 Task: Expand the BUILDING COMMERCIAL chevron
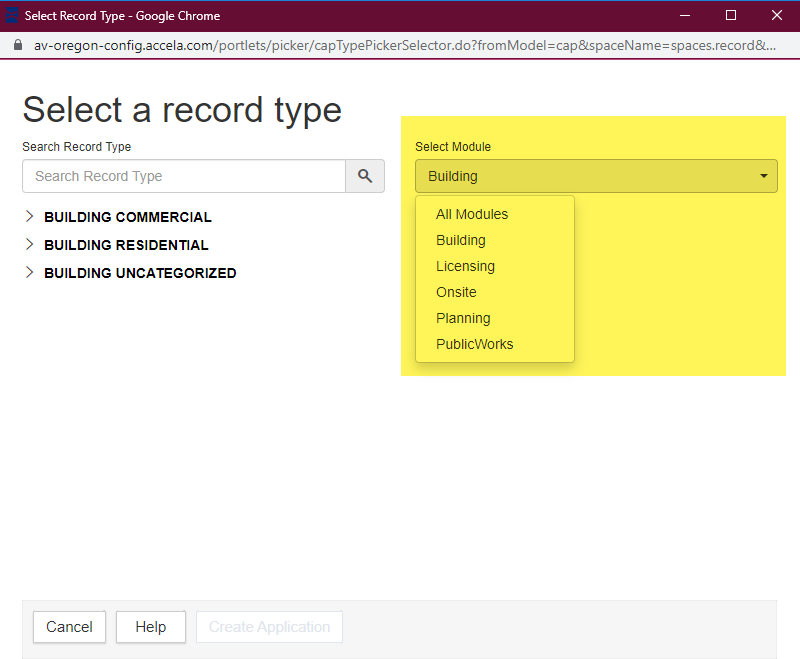(30, 217)
